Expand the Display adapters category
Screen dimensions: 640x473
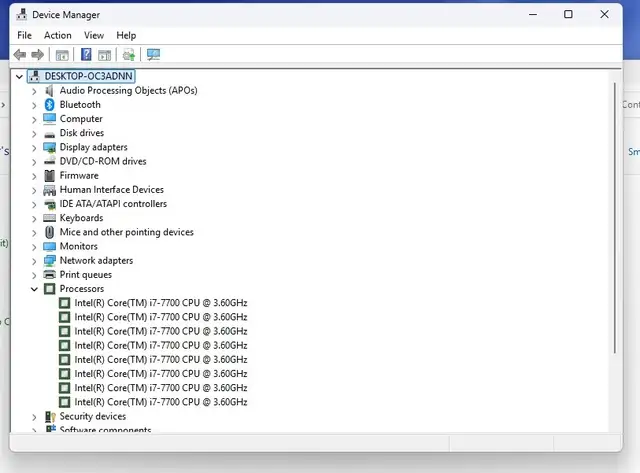(34, 148)
